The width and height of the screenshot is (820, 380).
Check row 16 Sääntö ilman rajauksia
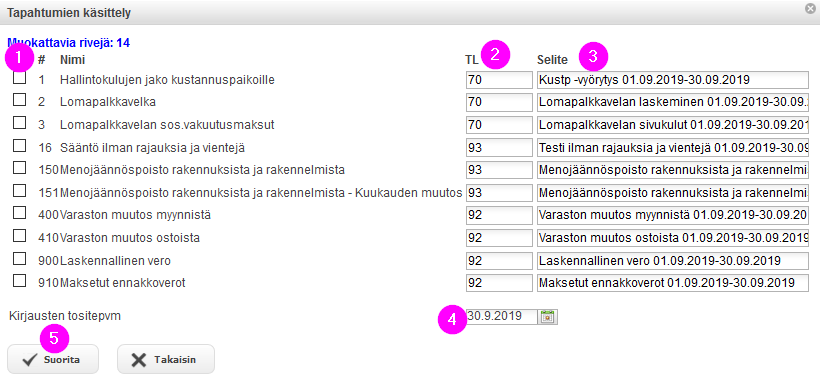[x=19, y=146]
